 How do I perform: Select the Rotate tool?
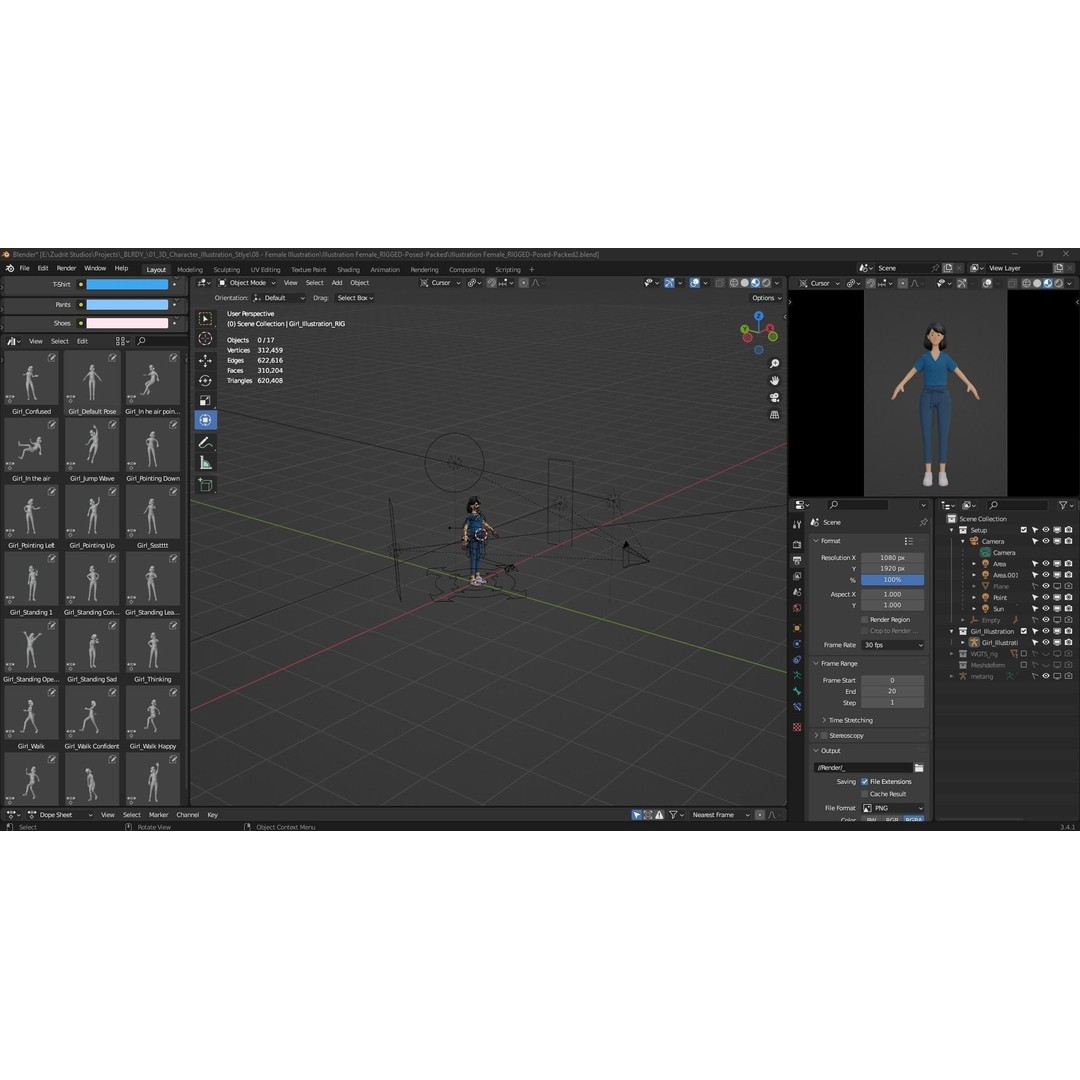[205, 380]
